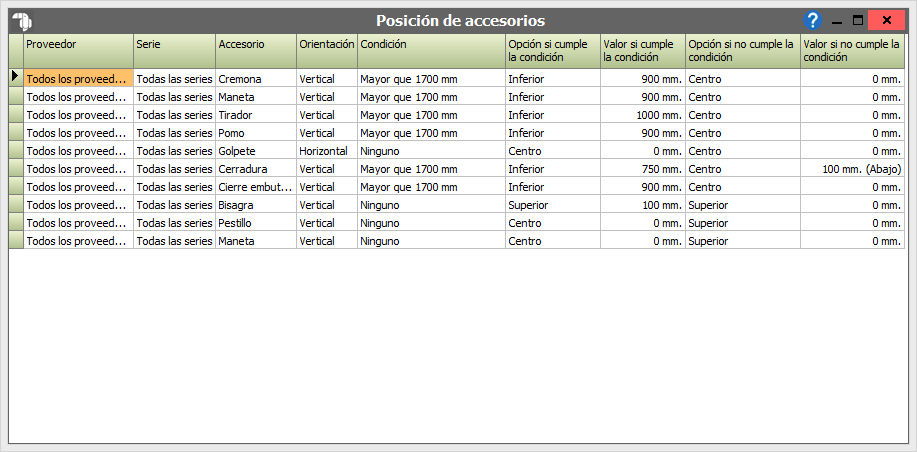The width and height of the screenshot is (917, 452).
Task: Minimize the Posición de accesorios window
Action: coord(837,21)
